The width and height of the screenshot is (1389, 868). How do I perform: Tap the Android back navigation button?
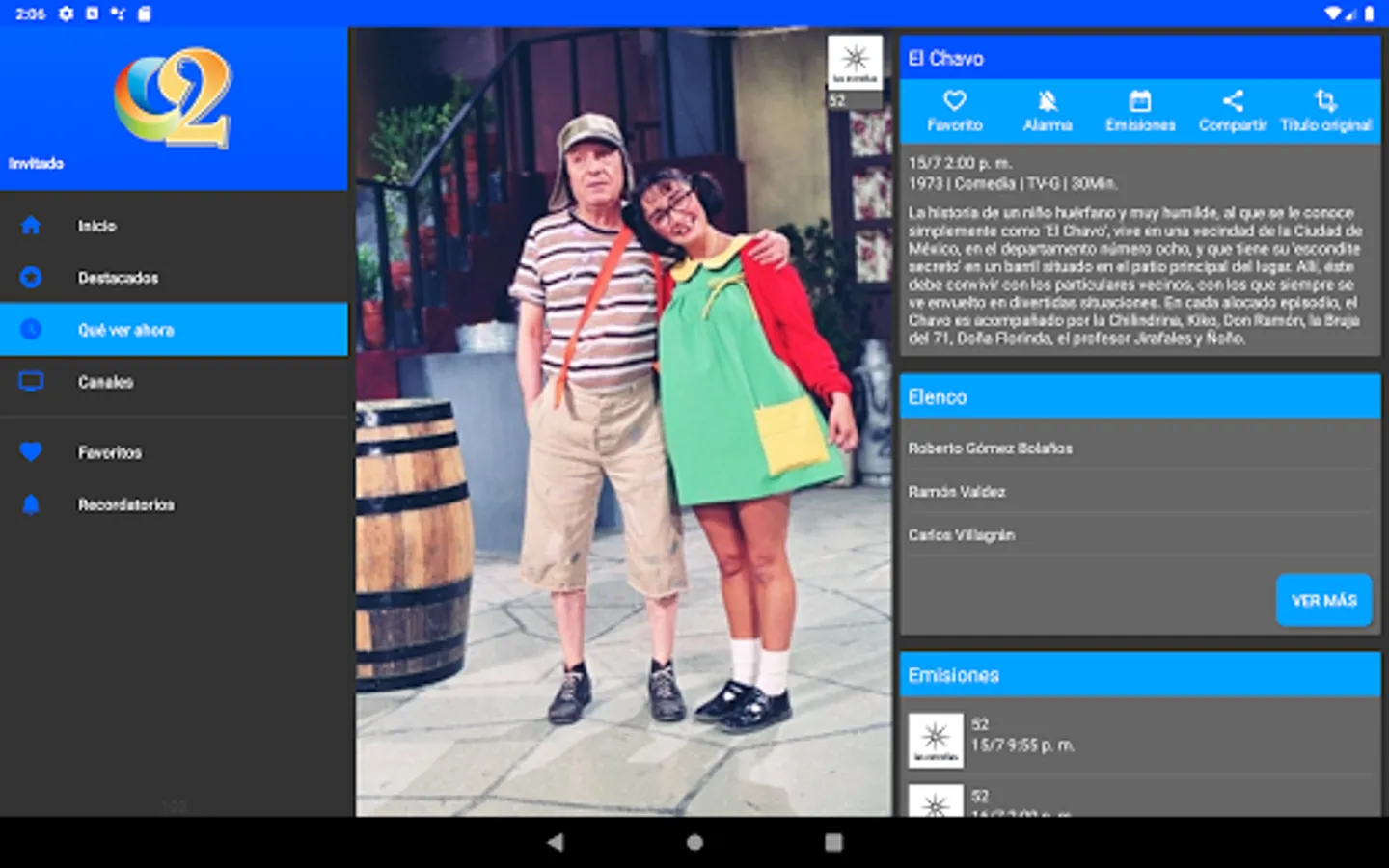point(555,842)
